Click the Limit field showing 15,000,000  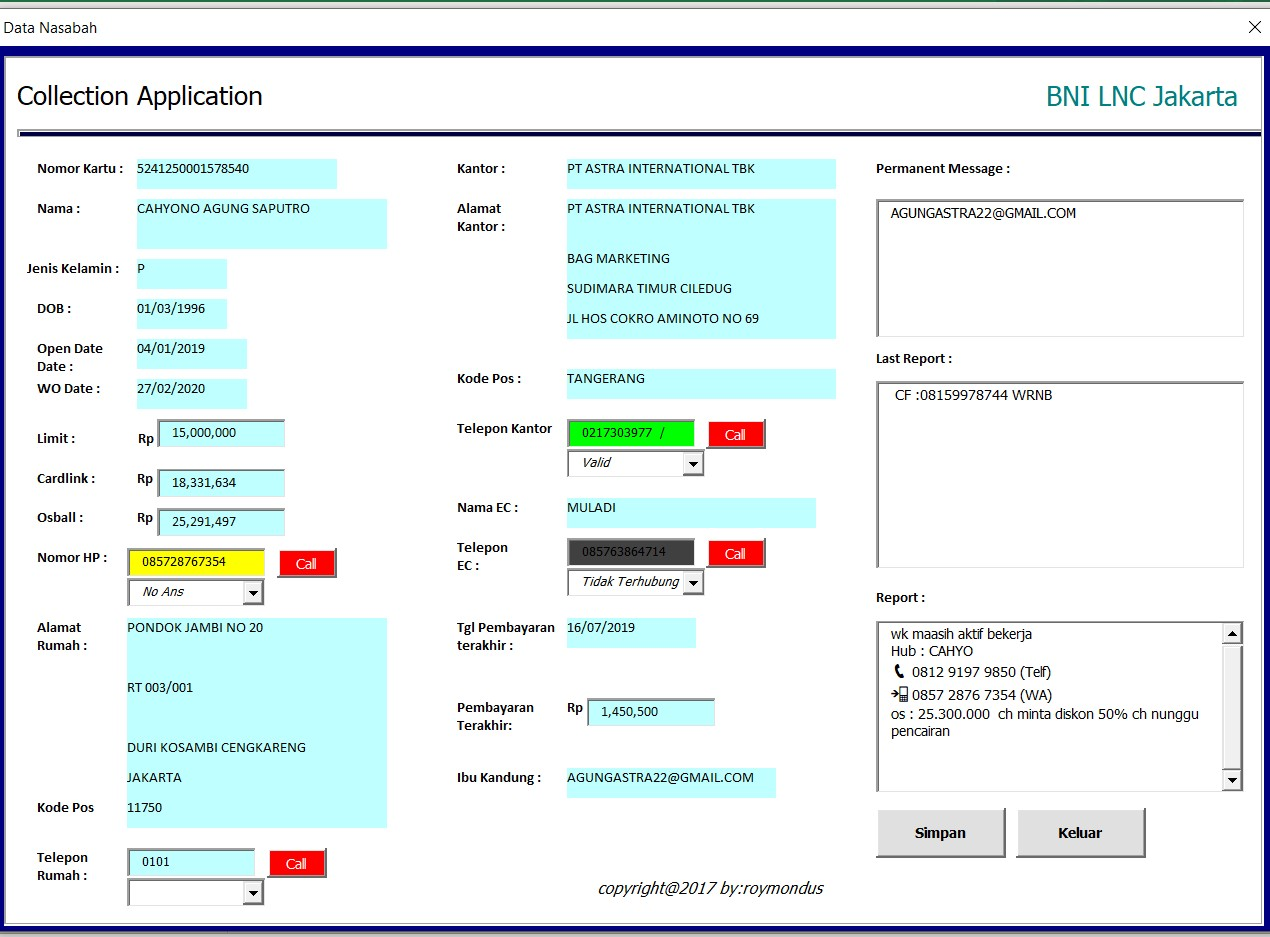221,433
